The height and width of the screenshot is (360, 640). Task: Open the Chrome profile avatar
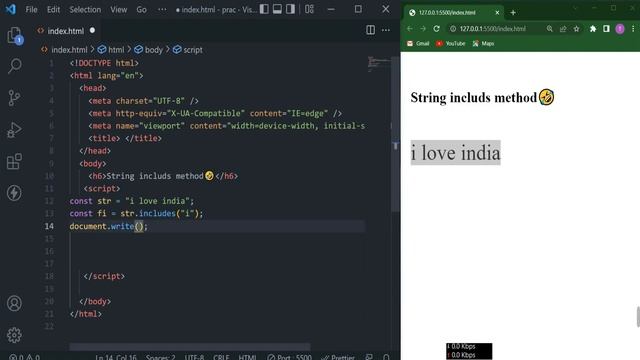pos(620,29)
